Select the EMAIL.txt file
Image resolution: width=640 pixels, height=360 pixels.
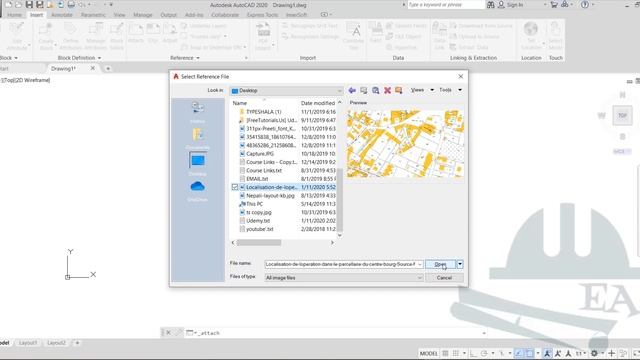click(257, 179)
